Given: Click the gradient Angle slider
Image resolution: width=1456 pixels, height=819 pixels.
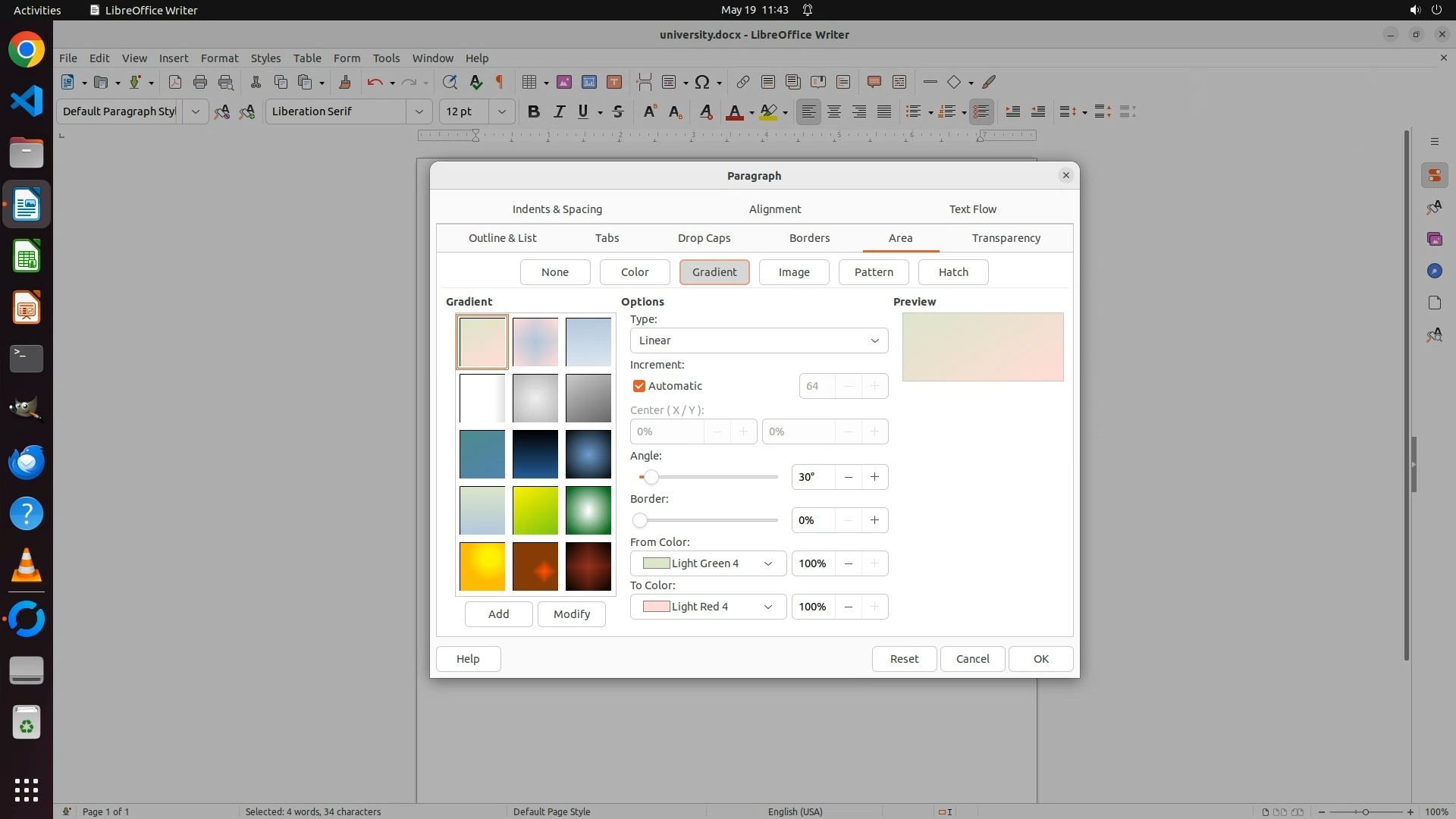Looking at the screenshot, I should click(709, 477).
